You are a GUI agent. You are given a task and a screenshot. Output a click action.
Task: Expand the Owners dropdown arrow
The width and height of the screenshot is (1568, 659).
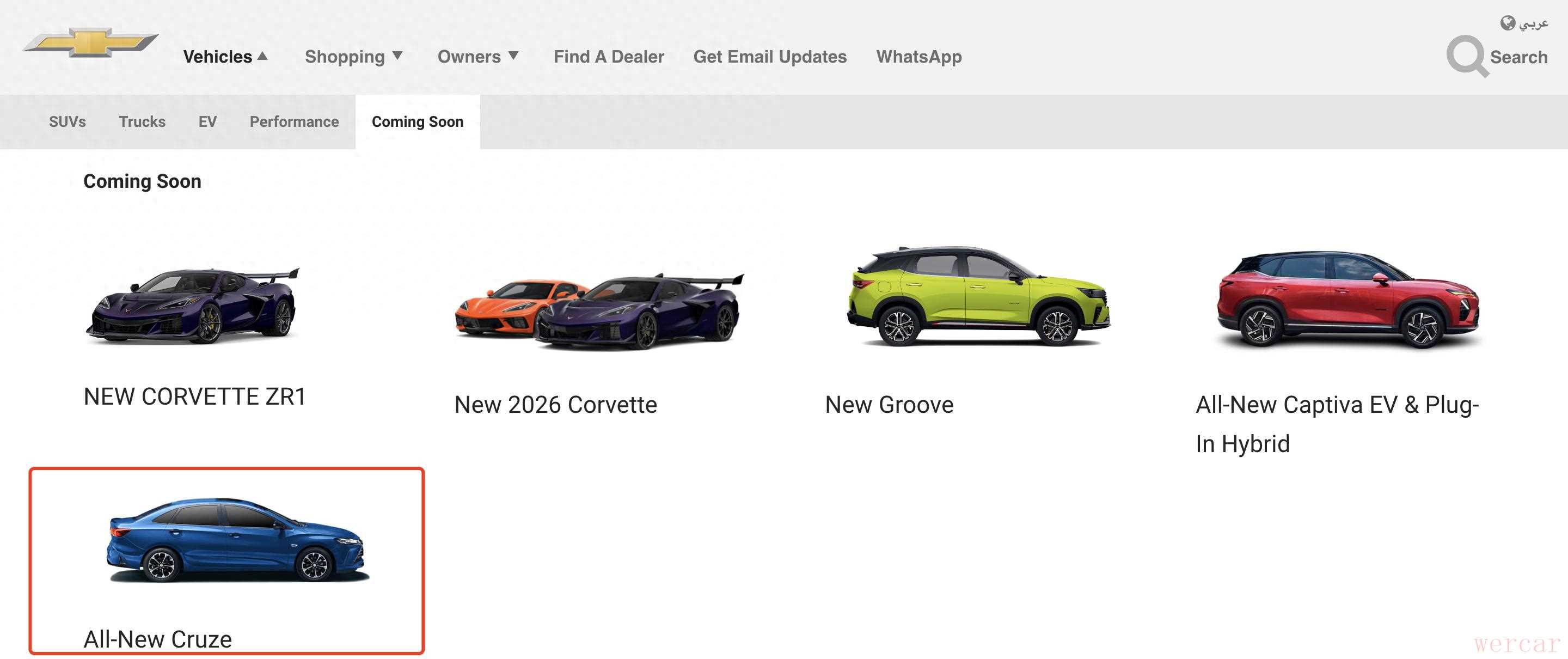(513, 56)
